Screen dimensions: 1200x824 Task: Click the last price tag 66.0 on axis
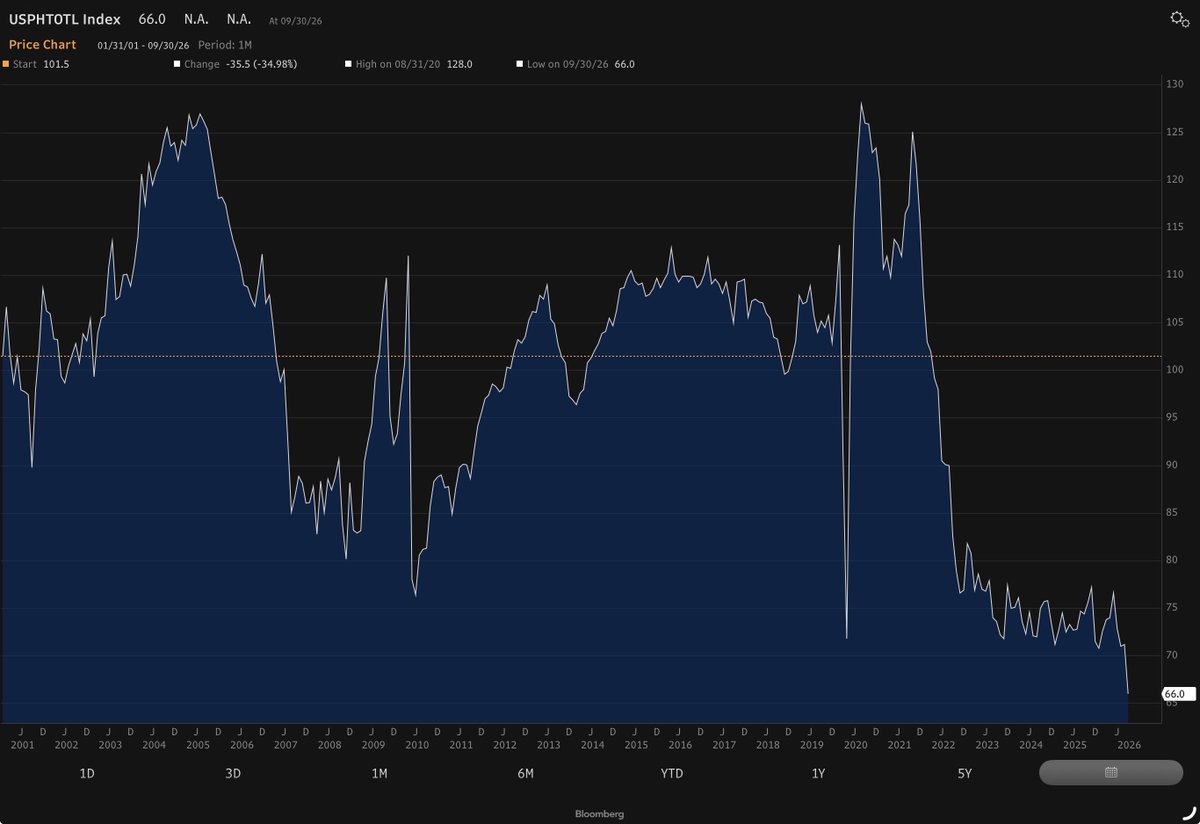[x=1177, y=693]
